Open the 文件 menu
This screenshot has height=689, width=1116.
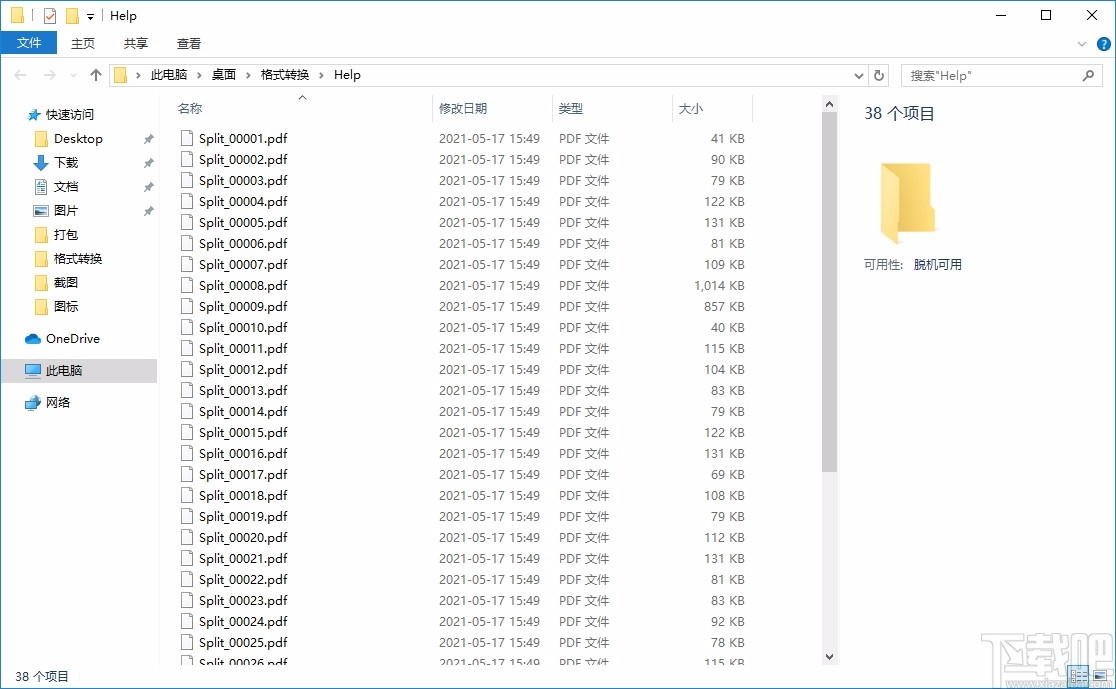29,43
